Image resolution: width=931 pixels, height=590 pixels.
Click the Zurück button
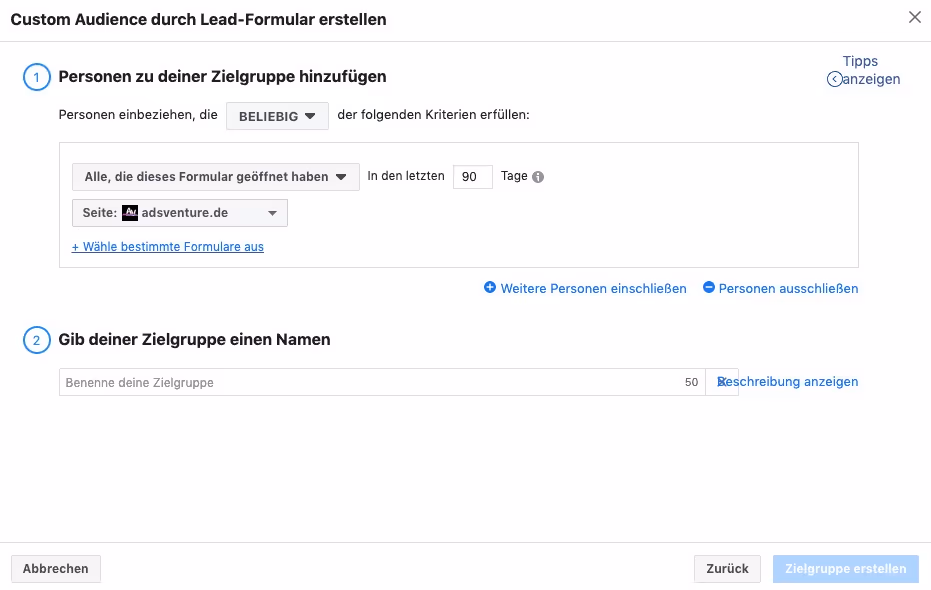coord(727,569)
